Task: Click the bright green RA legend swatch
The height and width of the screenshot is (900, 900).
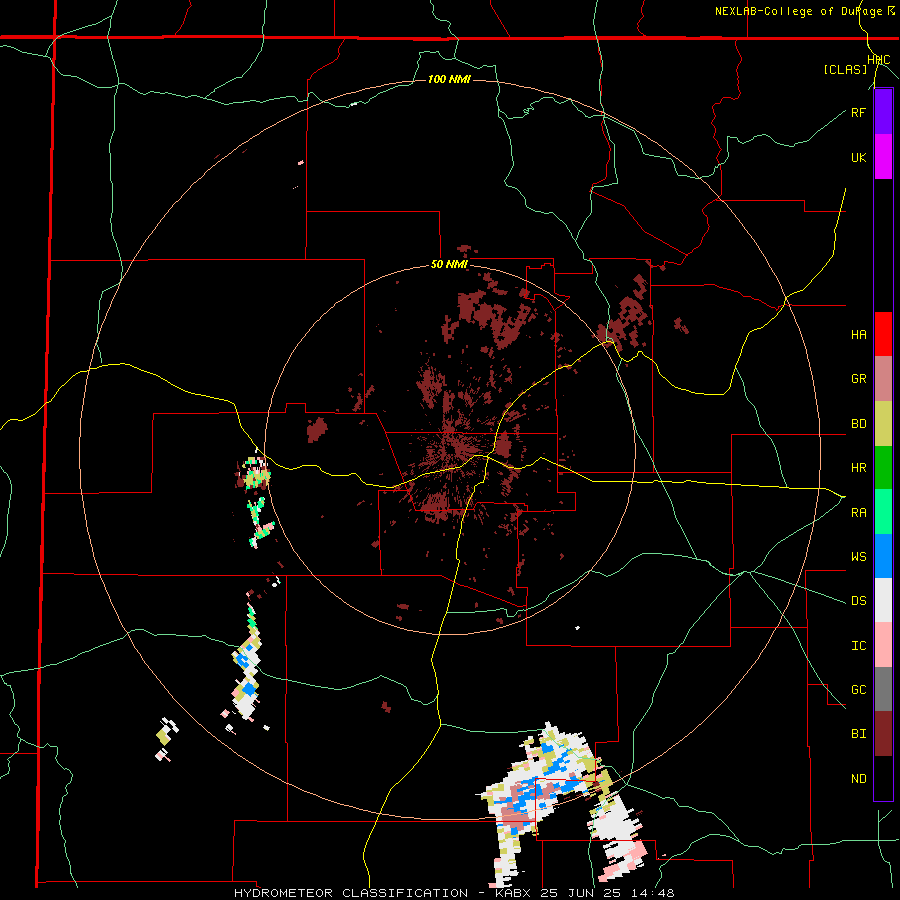Action: pyautogui.click(x=883, y=512)
